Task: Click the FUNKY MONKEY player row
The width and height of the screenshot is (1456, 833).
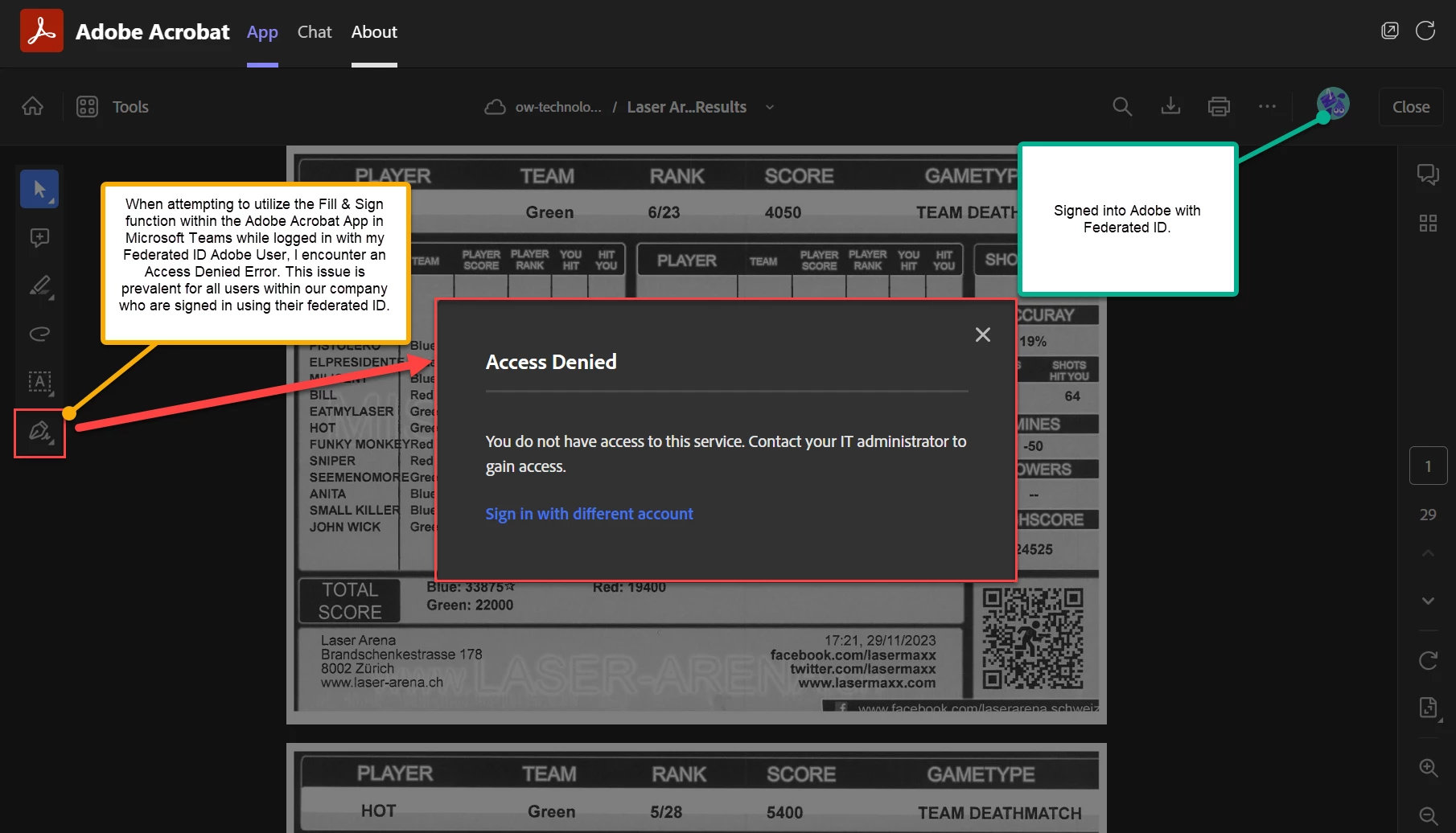Action: 360,444
